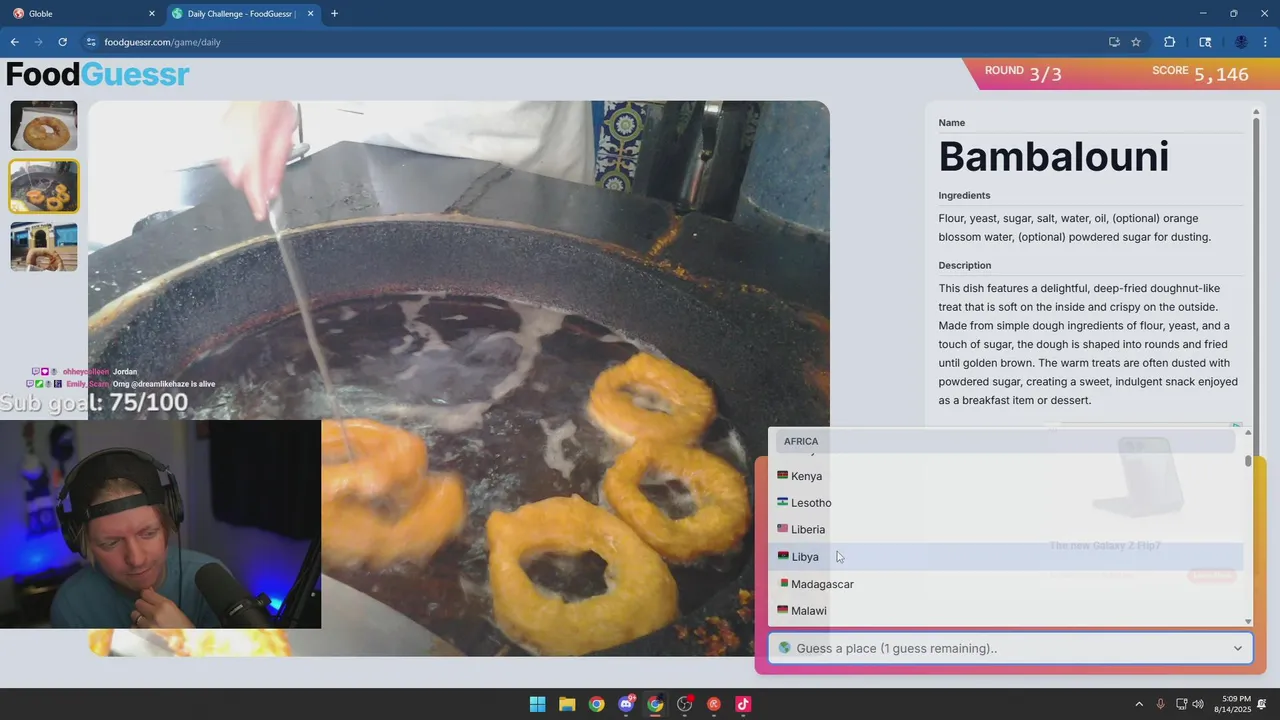The height and width of the screenshot is (720, 1280).
Task: Open the Chrome profile avatar
Action: [x=1241, y=42]
